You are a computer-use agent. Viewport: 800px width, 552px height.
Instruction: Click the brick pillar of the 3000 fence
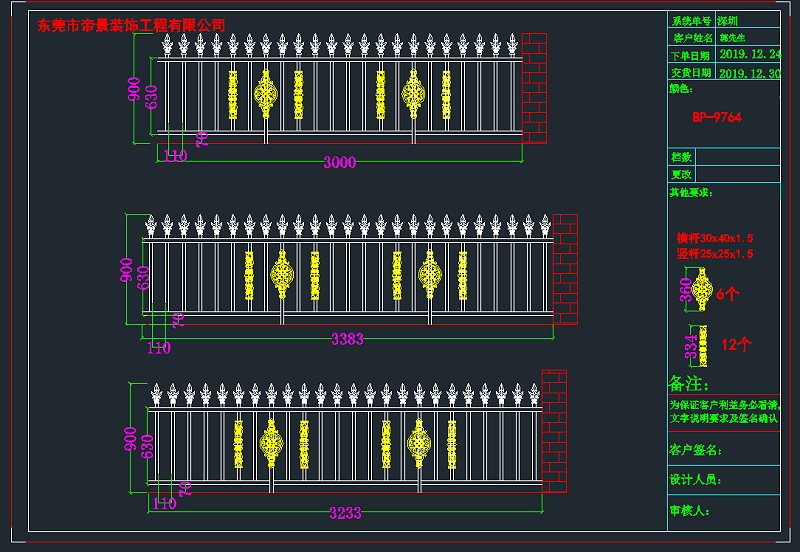pos(535,88)
